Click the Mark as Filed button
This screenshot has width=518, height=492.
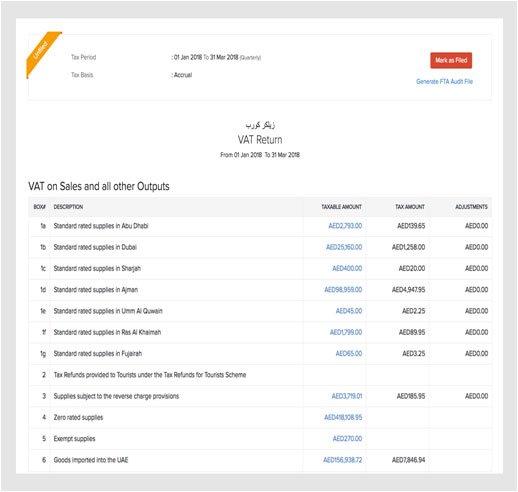451,60
